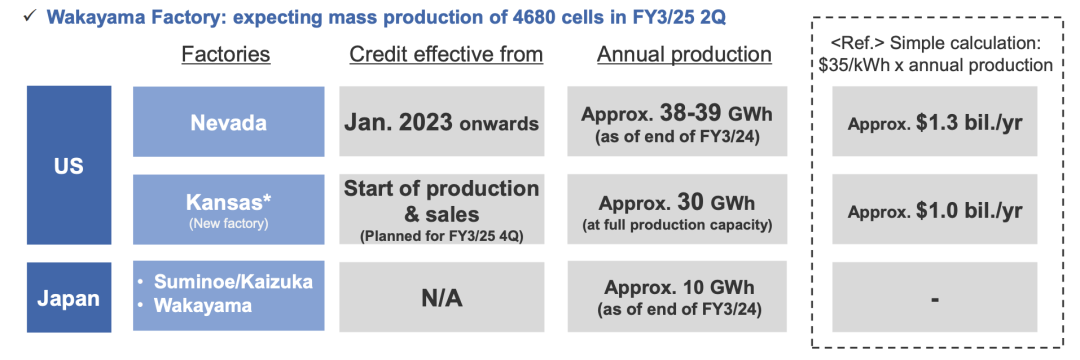1080x360 pixels.
Task: Select the US region block
Action: (x=69, y=165)
